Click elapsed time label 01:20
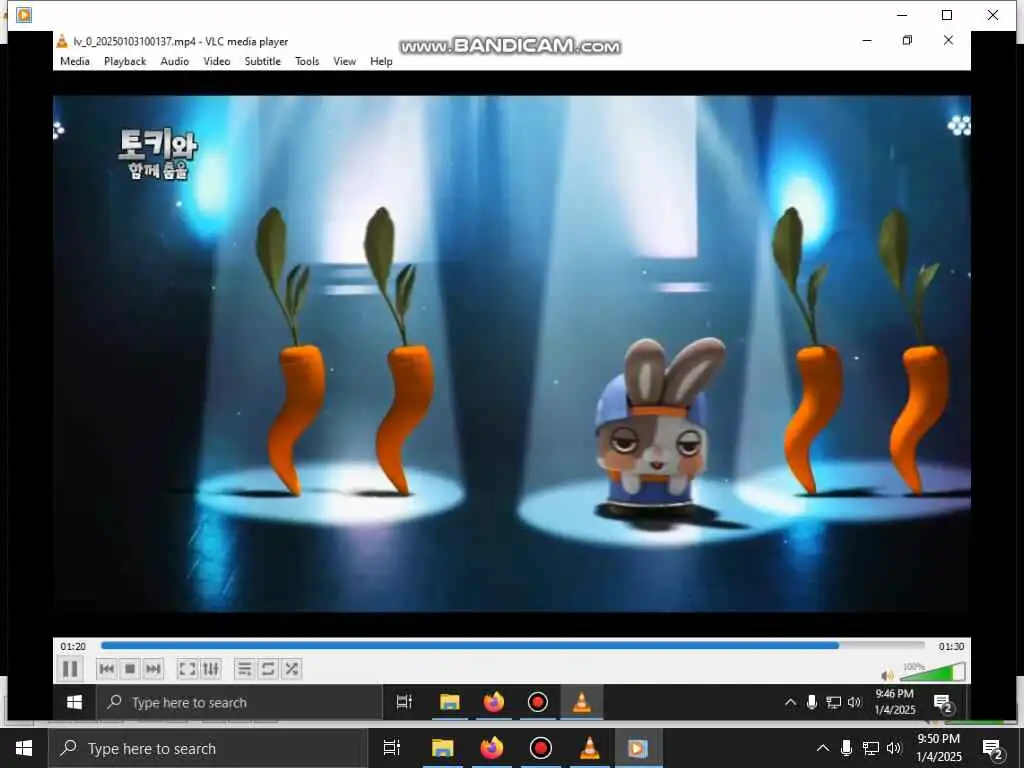 click(x=73, y=647)
